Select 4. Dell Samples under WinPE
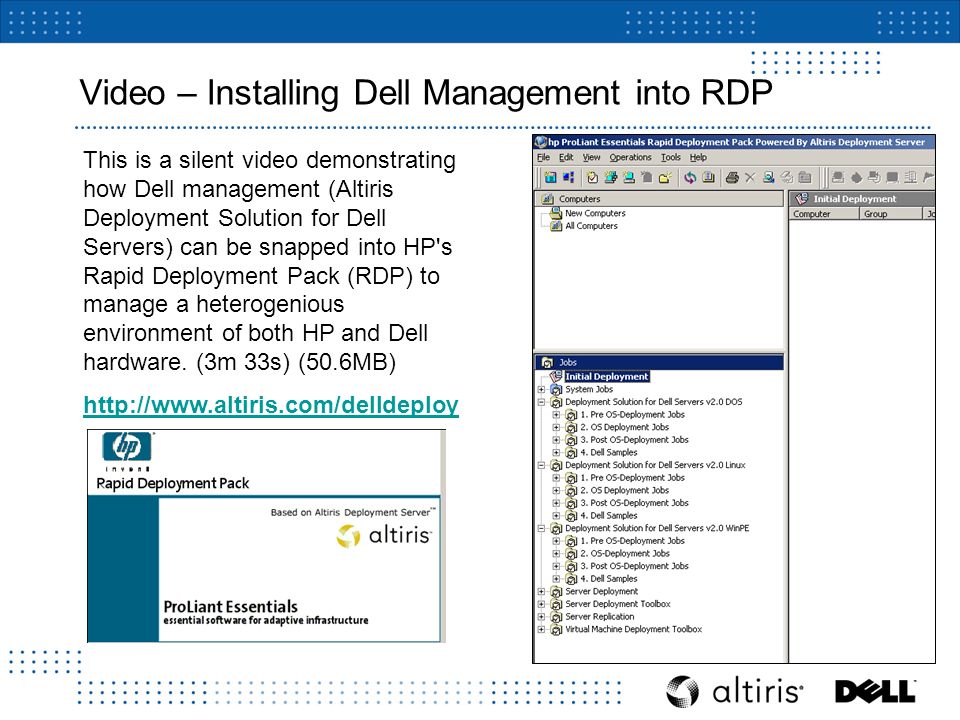This screenshot has width=960, height=720. click(x=609, y=579)
